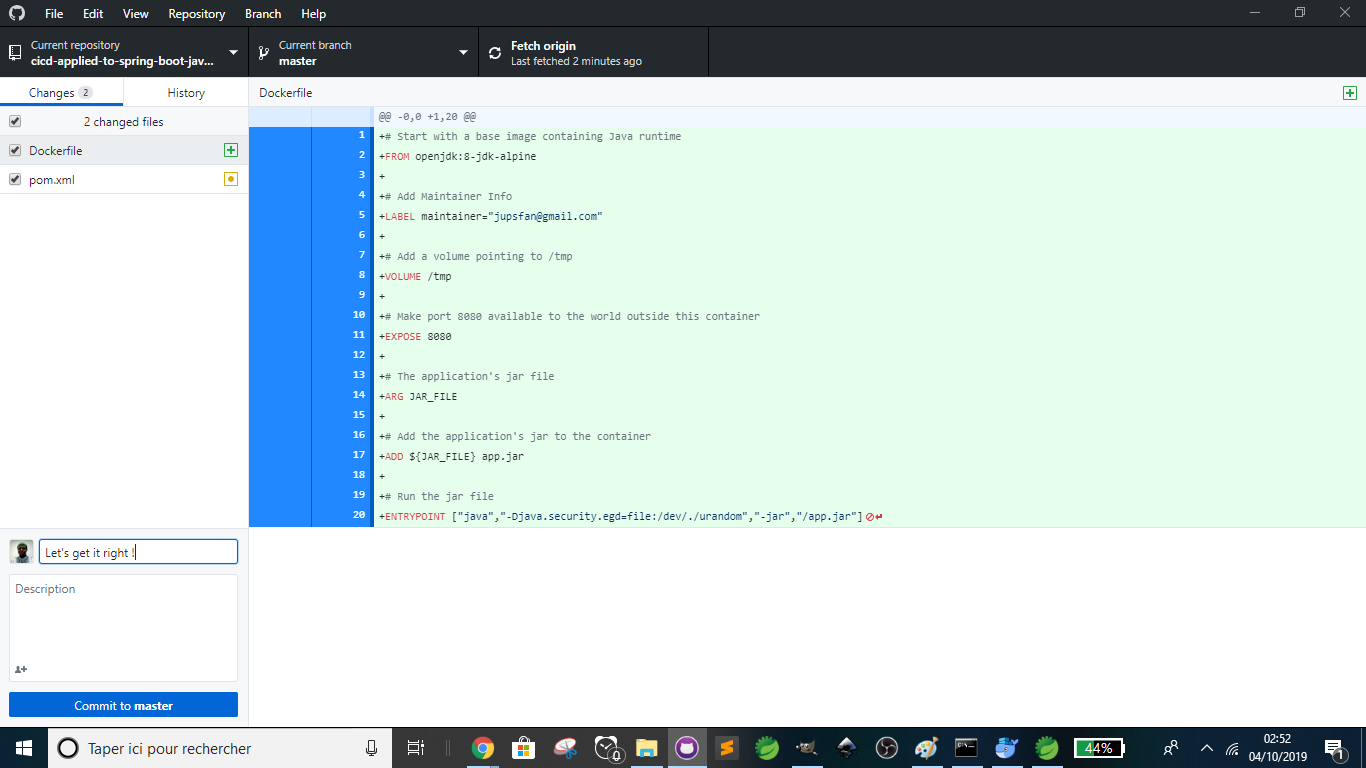This screenshot has height=768, width=1366.
Task: Click the add co-authors icon in description box
Action: [21, 669]
